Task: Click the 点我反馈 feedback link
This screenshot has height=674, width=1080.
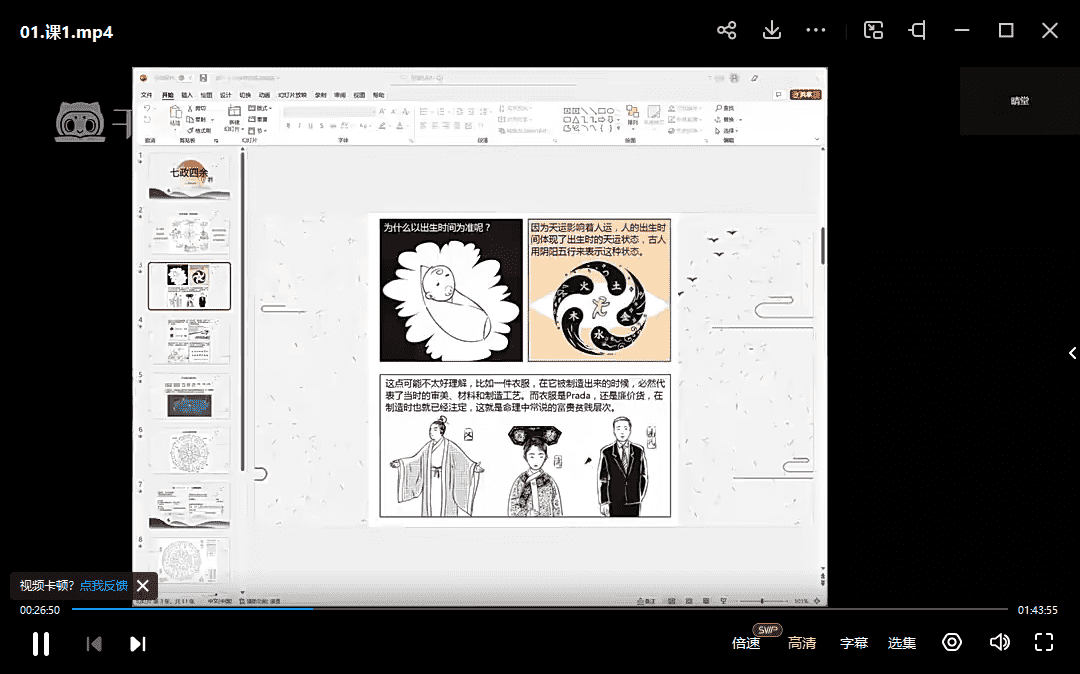Action: [x=104, y=586]
